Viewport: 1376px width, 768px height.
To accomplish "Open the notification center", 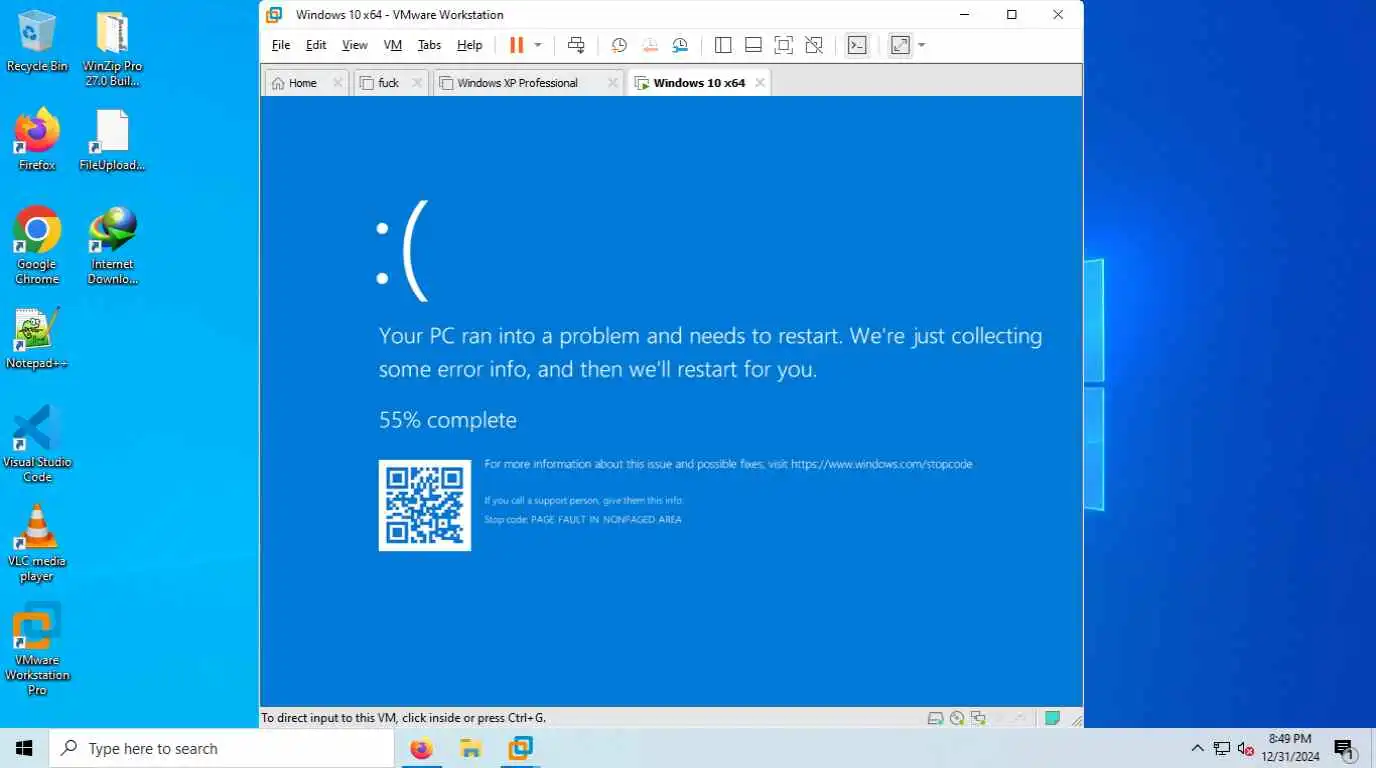I will (1345, 748).
